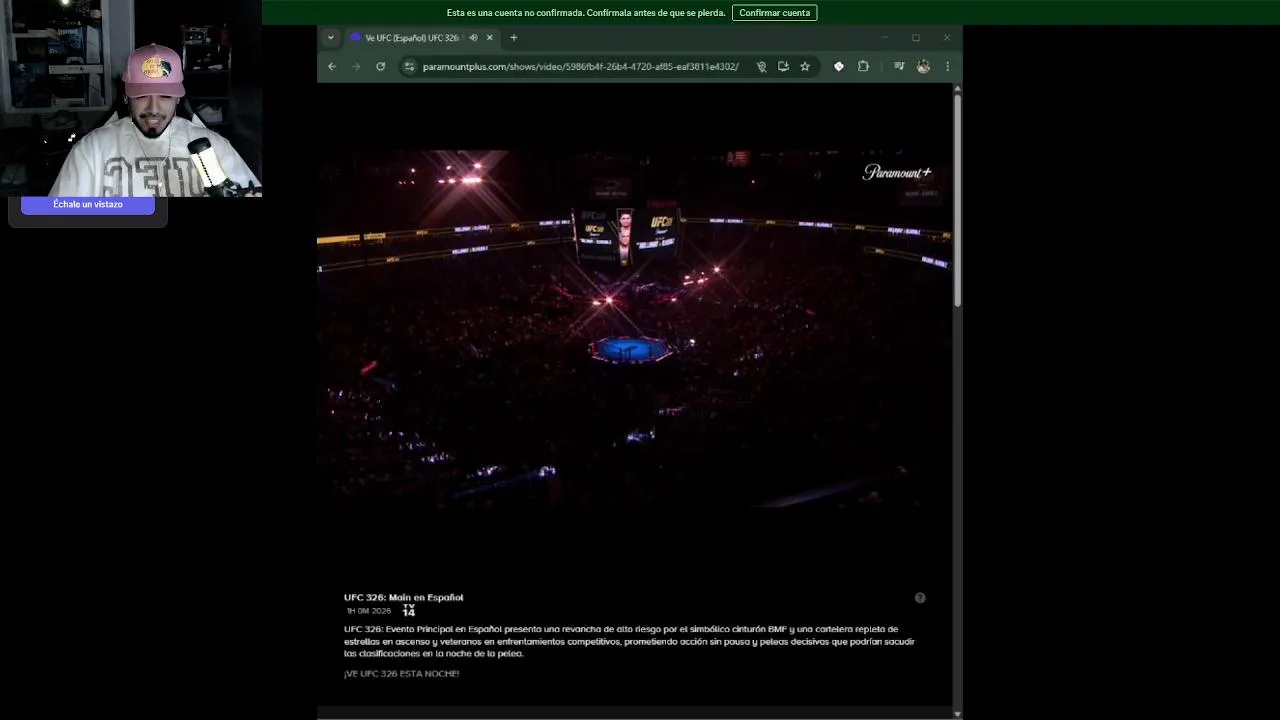Close the Ve UFC (Español) tab
Image resolution: width=1280 pixels, height=720 pixels.
[489, 38]
